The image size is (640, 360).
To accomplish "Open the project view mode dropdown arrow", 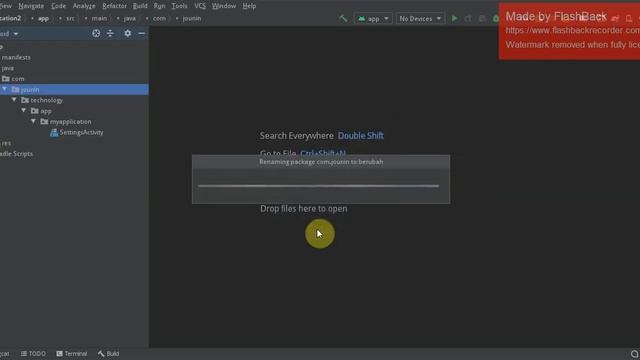I will [16, 34].
